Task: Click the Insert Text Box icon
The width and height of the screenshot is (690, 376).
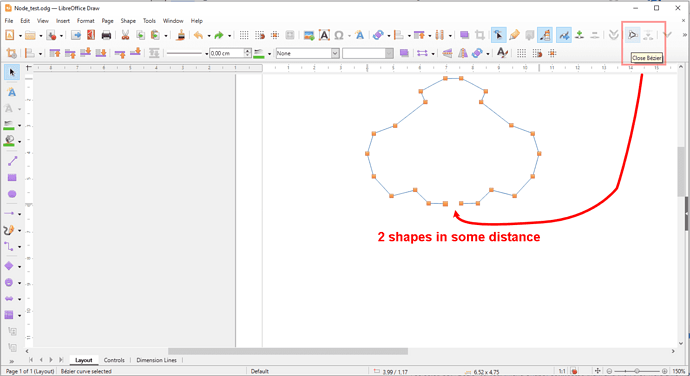Action: pyautogui.click(x=324, y=35)
